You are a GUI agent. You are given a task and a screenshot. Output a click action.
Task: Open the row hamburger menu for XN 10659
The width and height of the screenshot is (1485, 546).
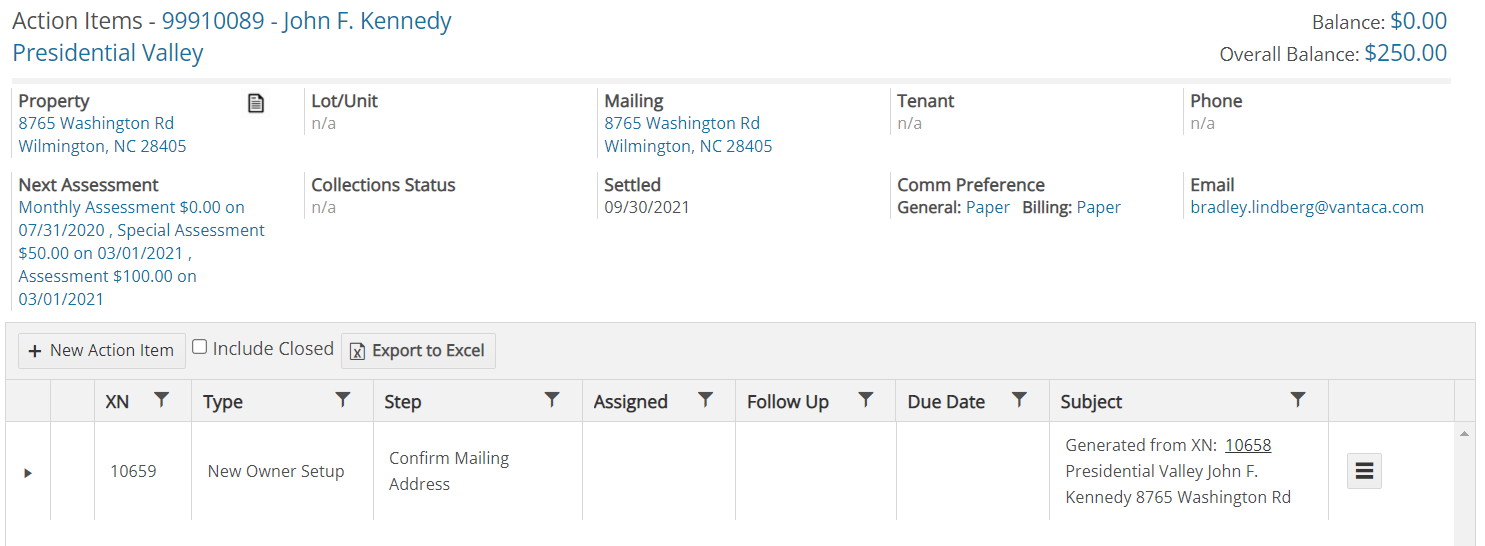pyautogui.click(x=1365, y=470)
